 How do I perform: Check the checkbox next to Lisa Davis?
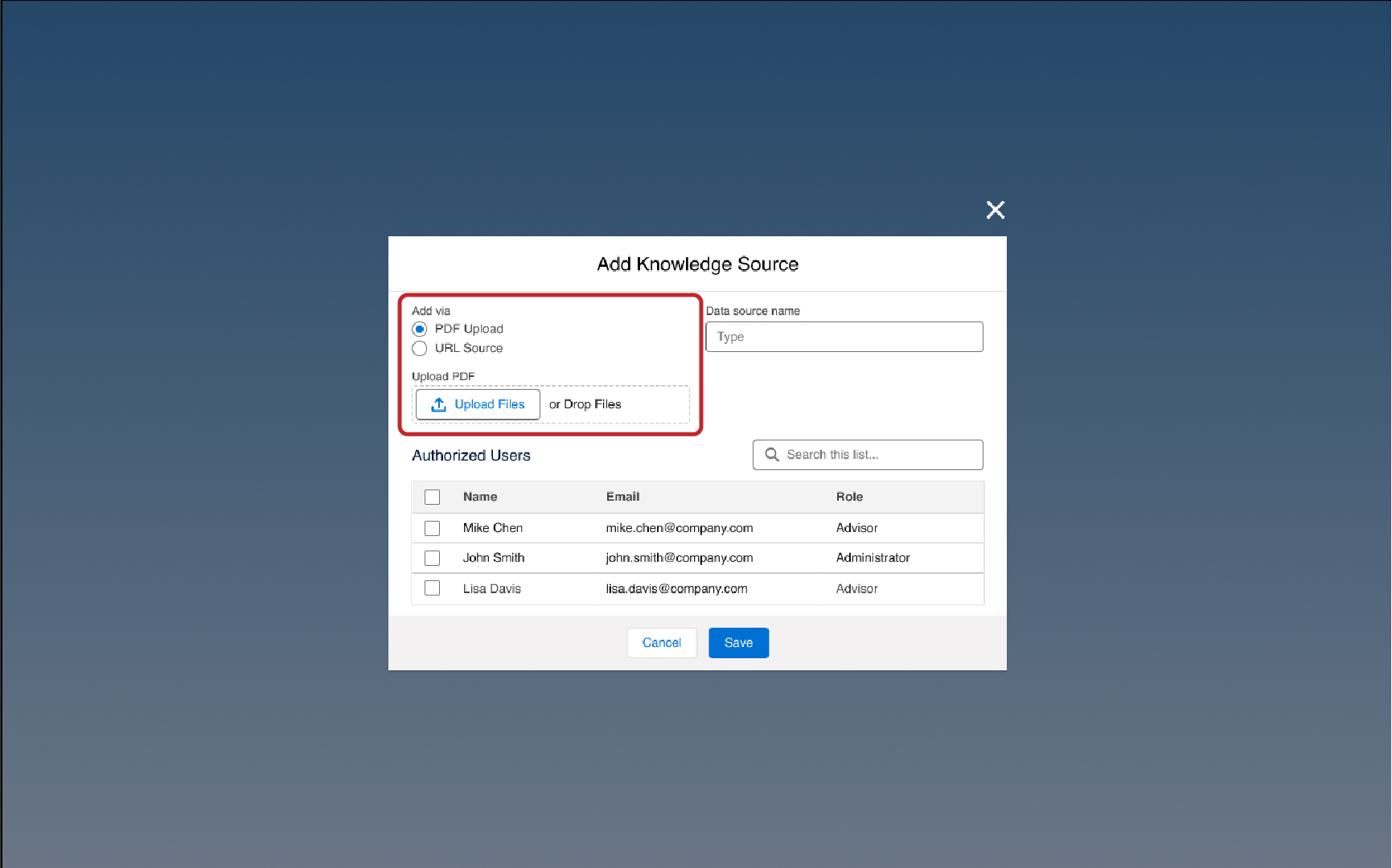(x=432, y=588)
